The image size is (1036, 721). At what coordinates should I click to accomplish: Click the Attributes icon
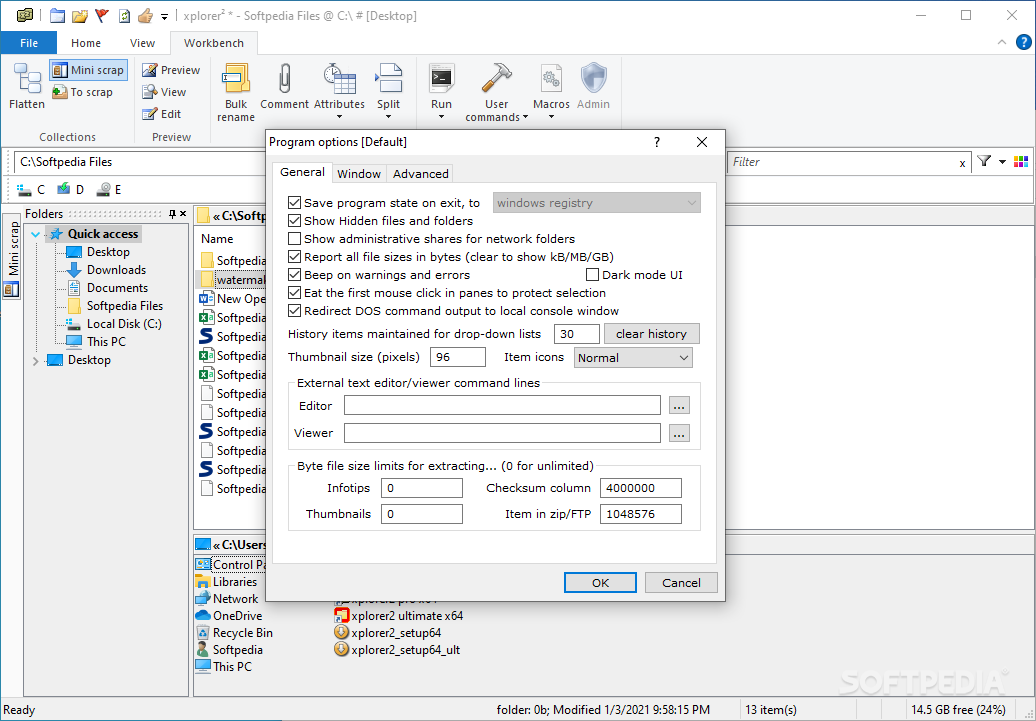pos(340,79)
